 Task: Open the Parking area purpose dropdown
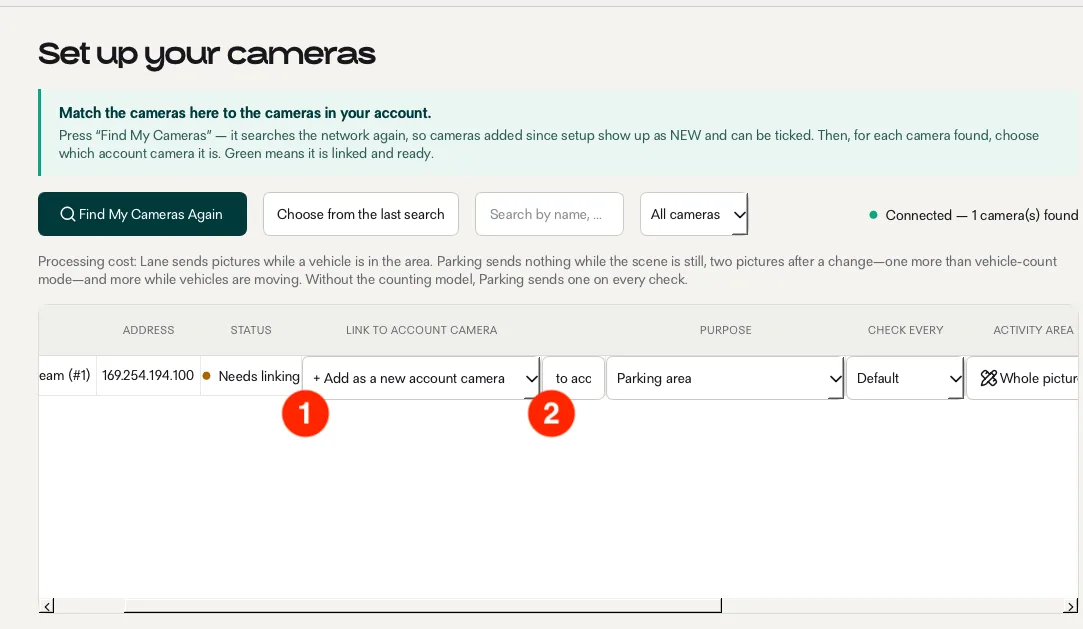pyautogui.click(x=725, y=378)
